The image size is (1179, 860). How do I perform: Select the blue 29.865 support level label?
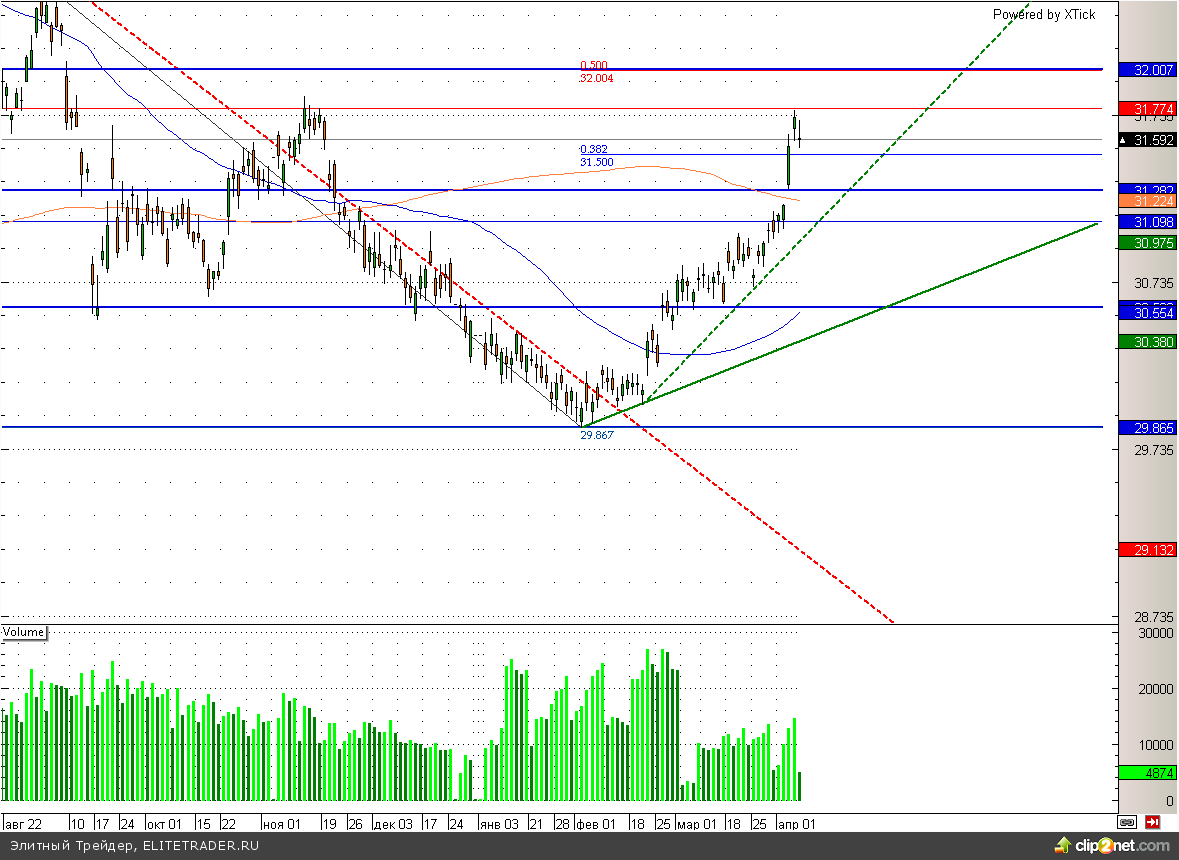(1146, 428)
